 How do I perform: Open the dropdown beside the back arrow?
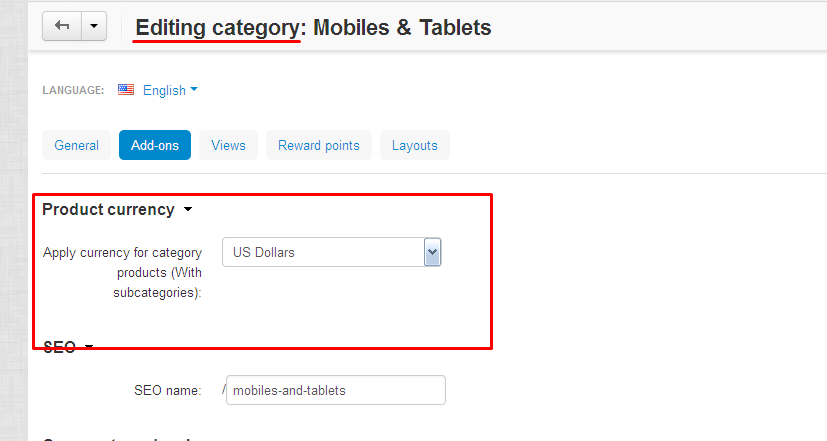tap(94, 26)
